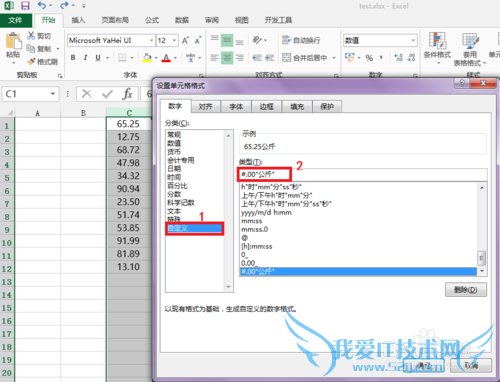This screenshot has width=500, height=382.
Task: Align text left
Action: (x=215, y=58)
